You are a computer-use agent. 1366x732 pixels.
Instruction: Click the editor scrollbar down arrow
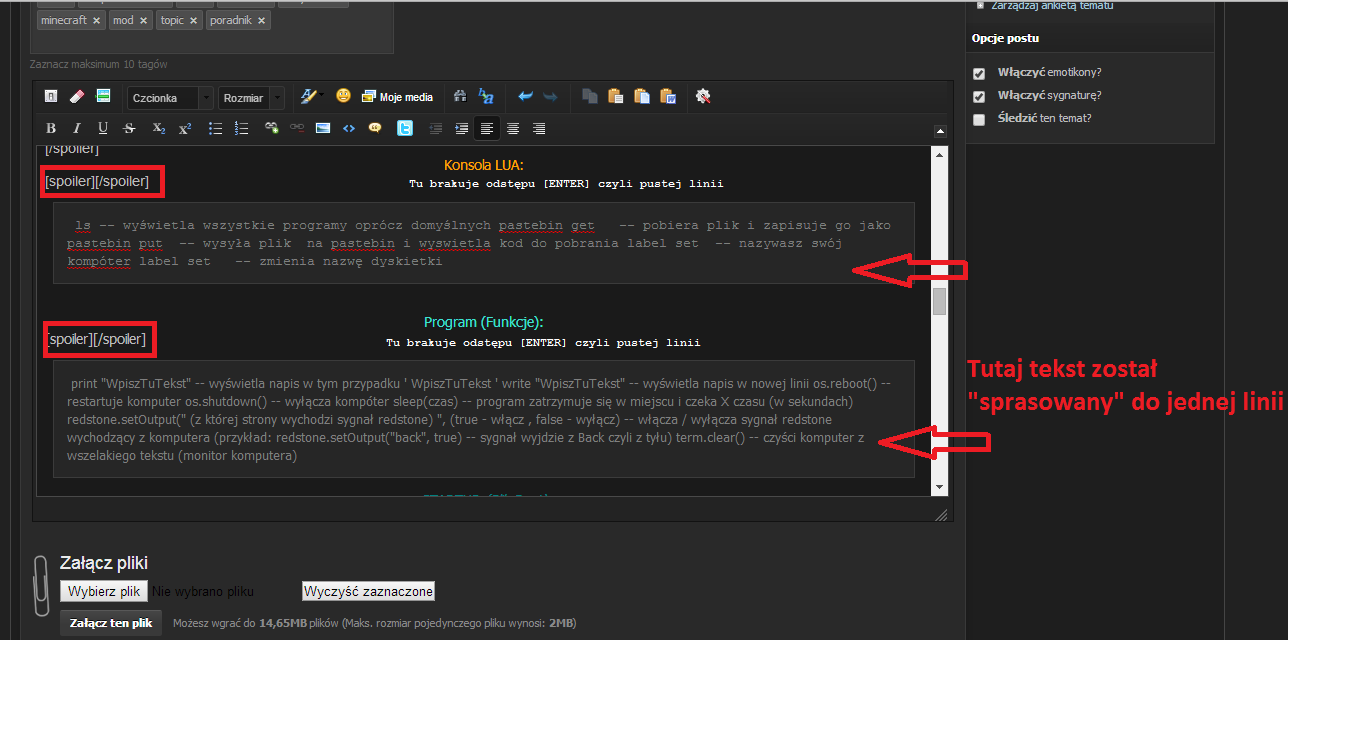[x=939, y=487]
